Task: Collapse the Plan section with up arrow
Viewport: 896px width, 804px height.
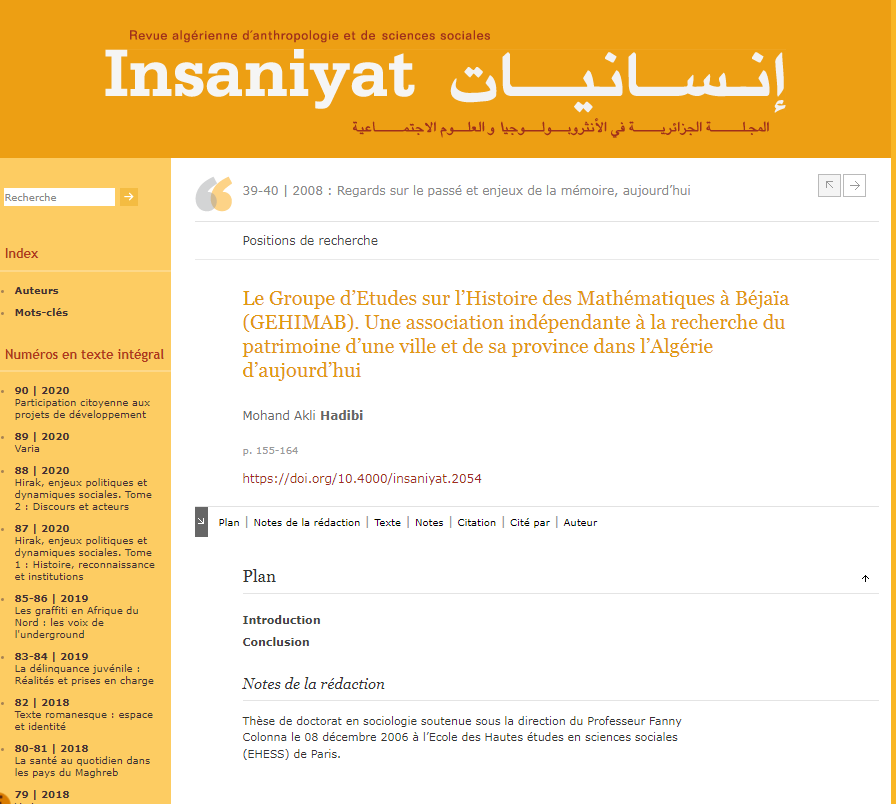Action: pyautogui.click(x=865, y=578)
